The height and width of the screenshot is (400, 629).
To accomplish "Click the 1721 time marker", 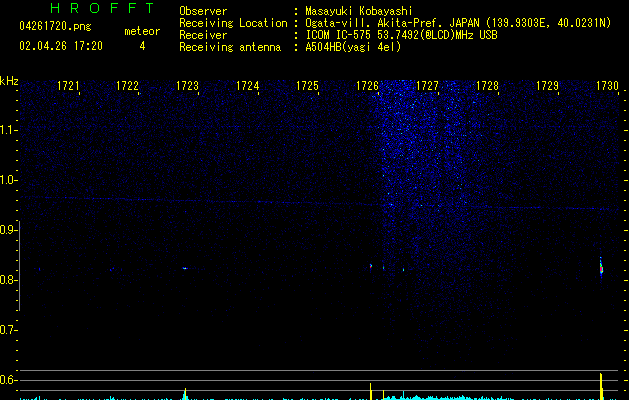I will 68,86.
